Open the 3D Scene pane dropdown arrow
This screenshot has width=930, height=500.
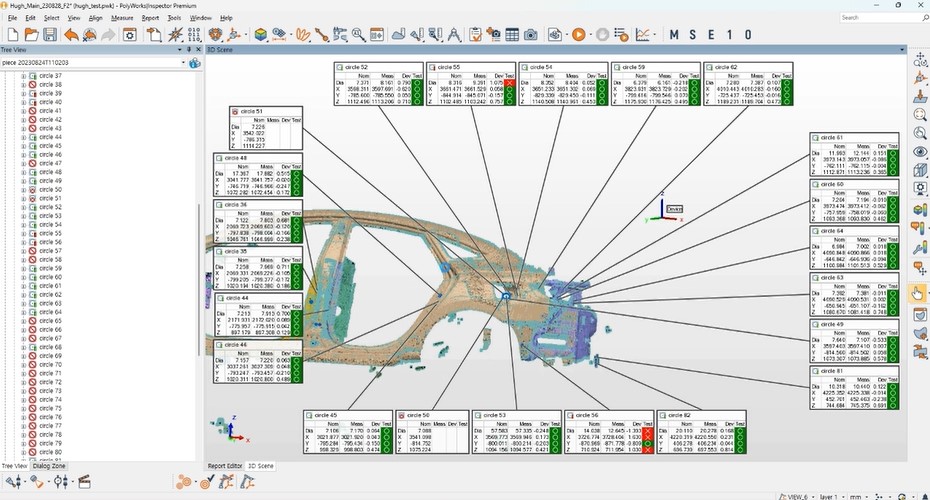pyautogui.click(x=902, y=50)
